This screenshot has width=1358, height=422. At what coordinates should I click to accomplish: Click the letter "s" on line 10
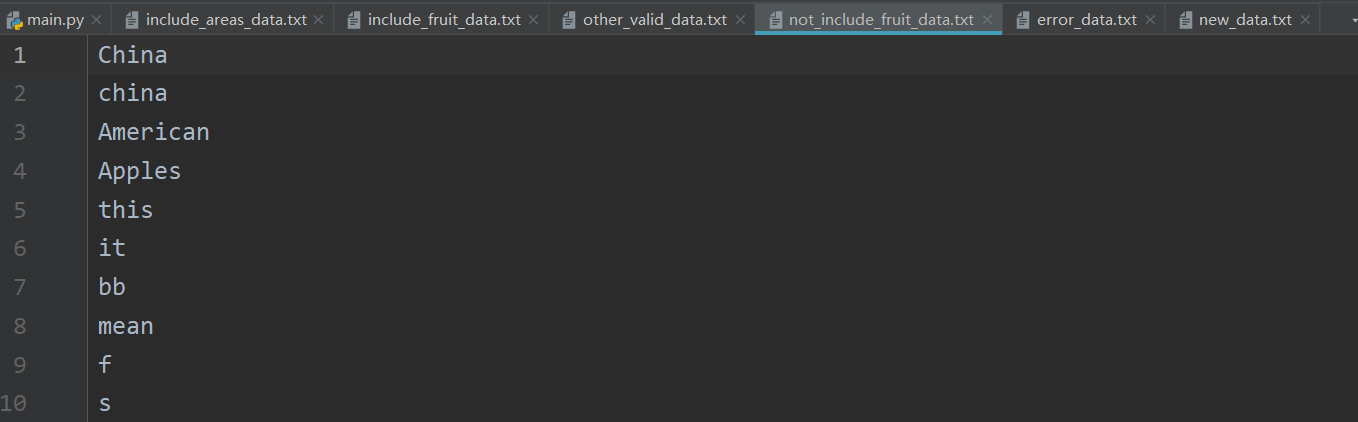[x=105, y=404]
